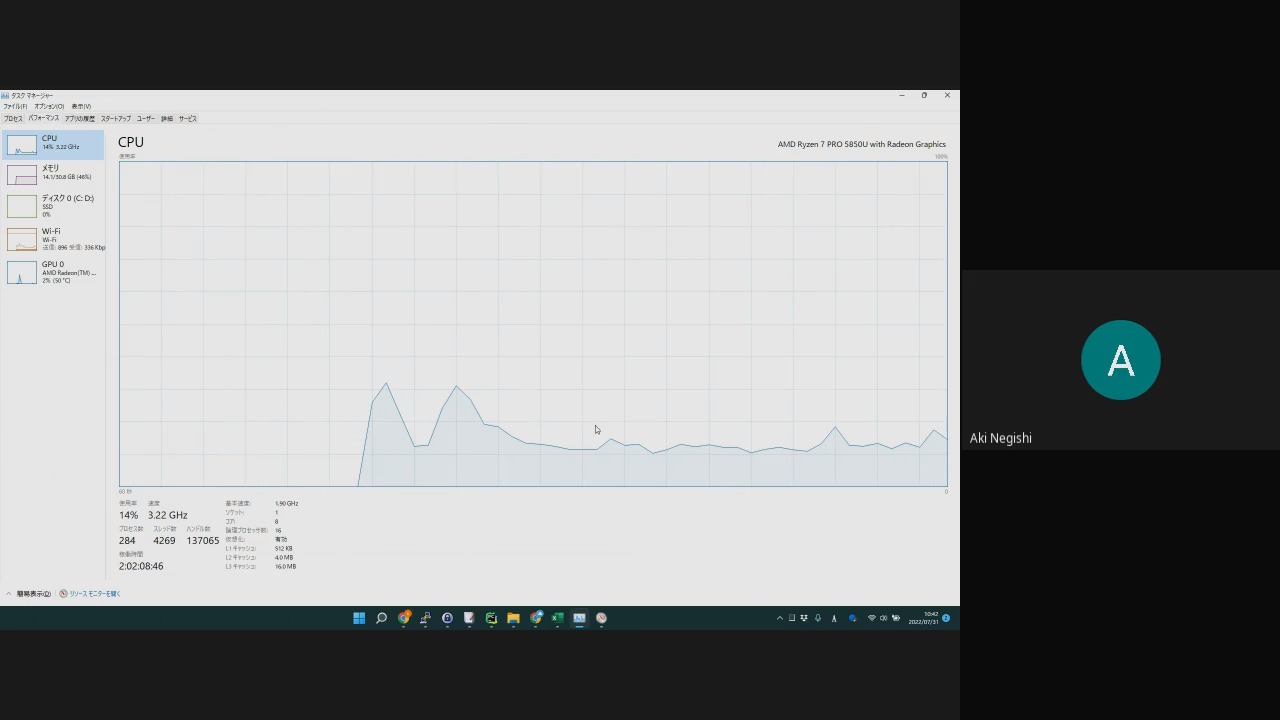Open the ファイル(F) menu
1280x720 pixels.
[x=15, y=106]
